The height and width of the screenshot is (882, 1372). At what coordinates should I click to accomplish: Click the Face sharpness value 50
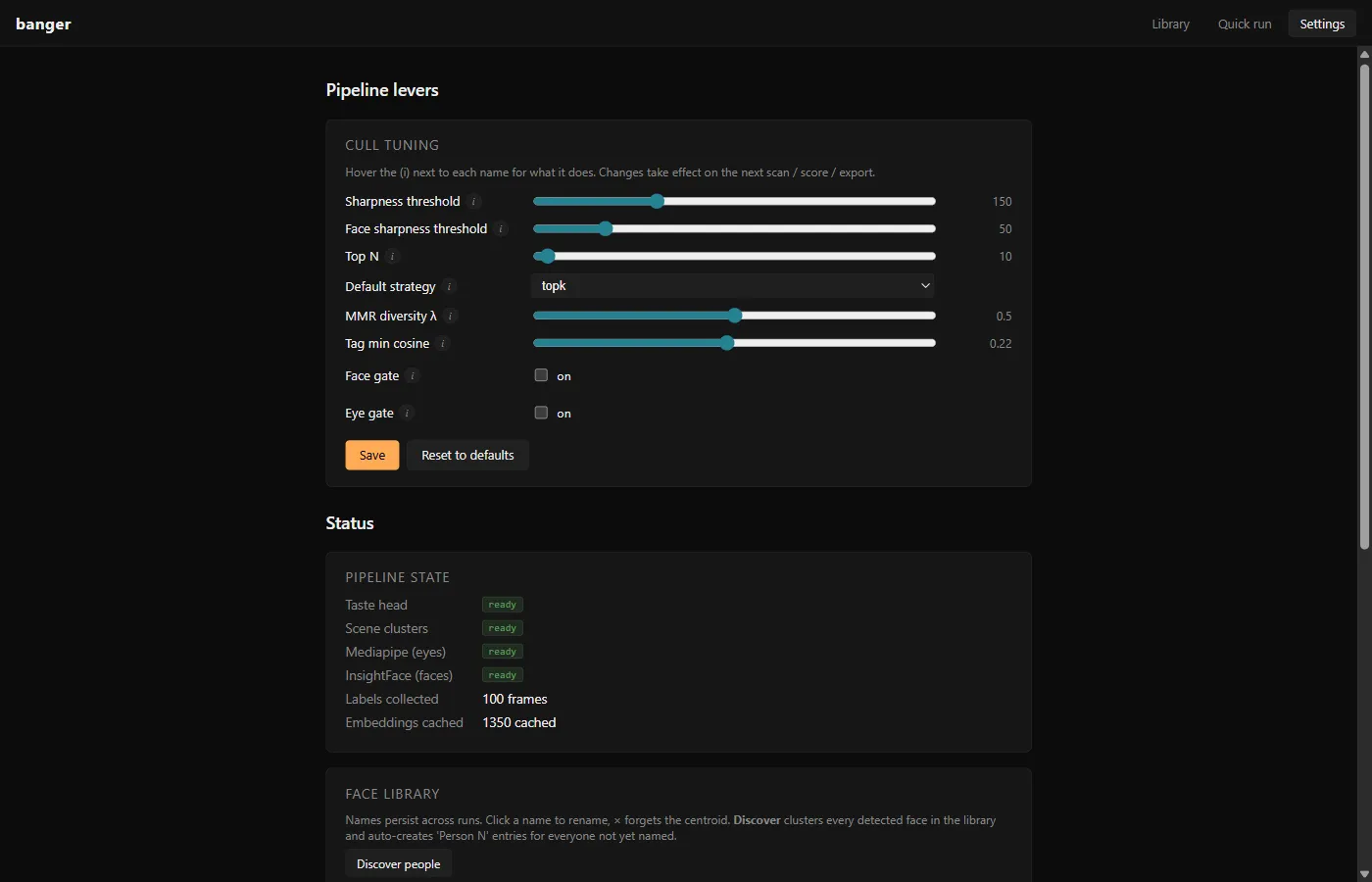click(x=1005, y=229)
